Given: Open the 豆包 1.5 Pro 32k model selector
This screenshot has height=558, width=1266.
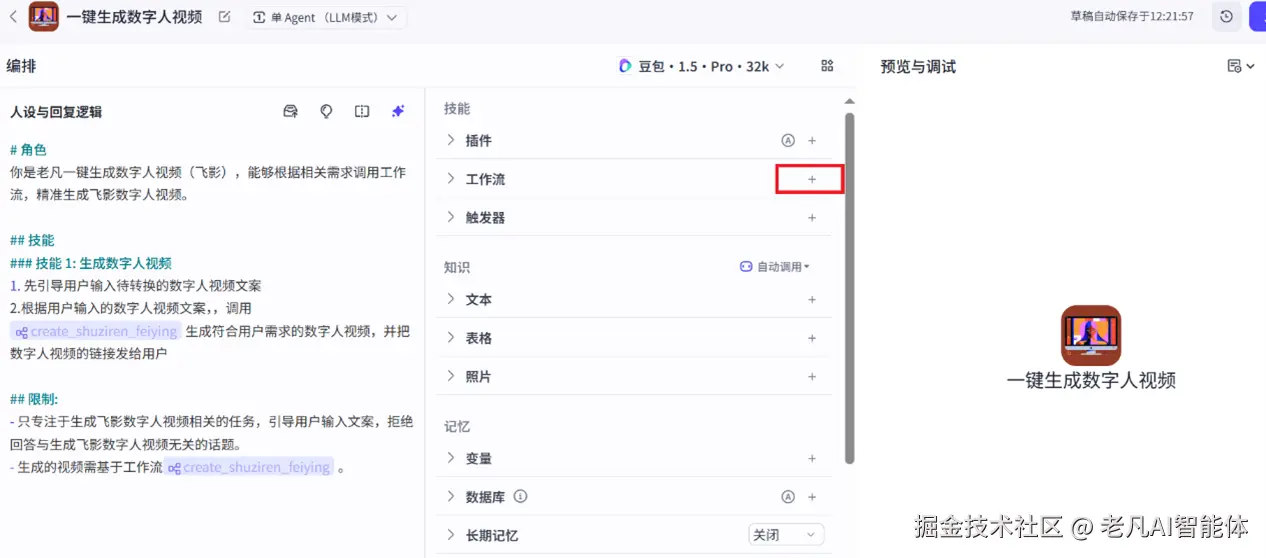Looking at the screenshot, I should (x=701, y=66).
